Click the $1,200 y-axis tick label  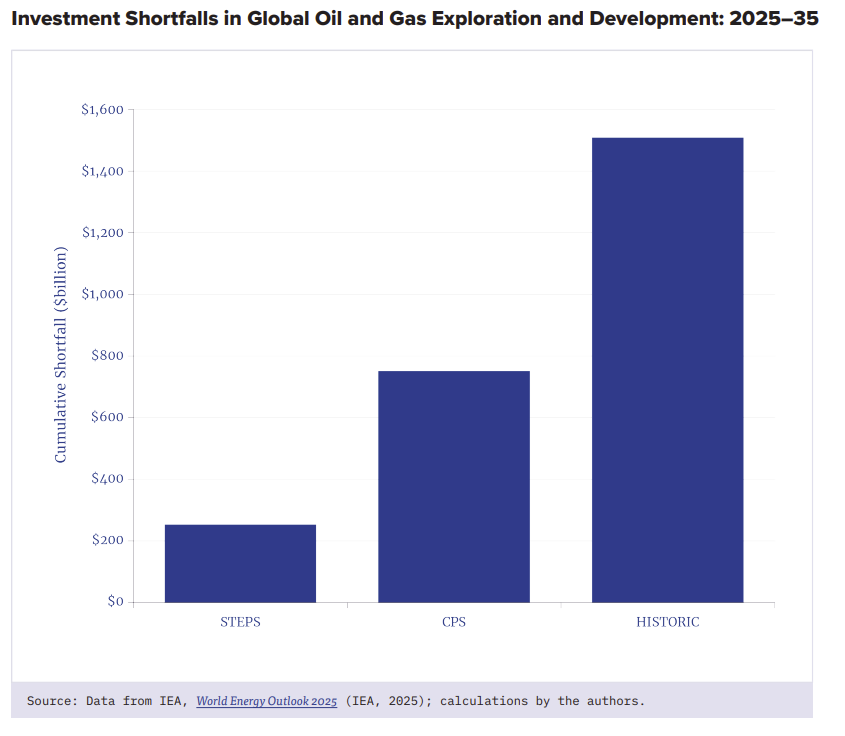pyautogui.click(x=101, y=233)
